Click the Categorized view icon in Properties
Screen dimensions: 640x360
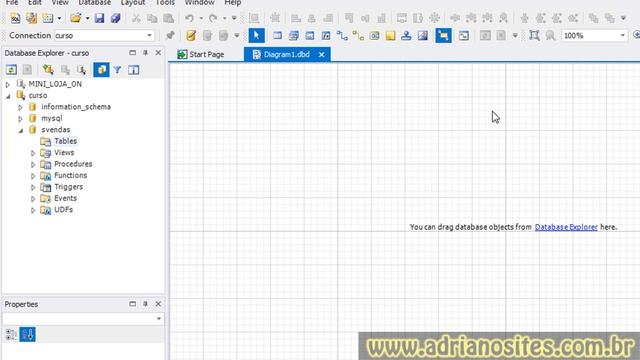11,335
